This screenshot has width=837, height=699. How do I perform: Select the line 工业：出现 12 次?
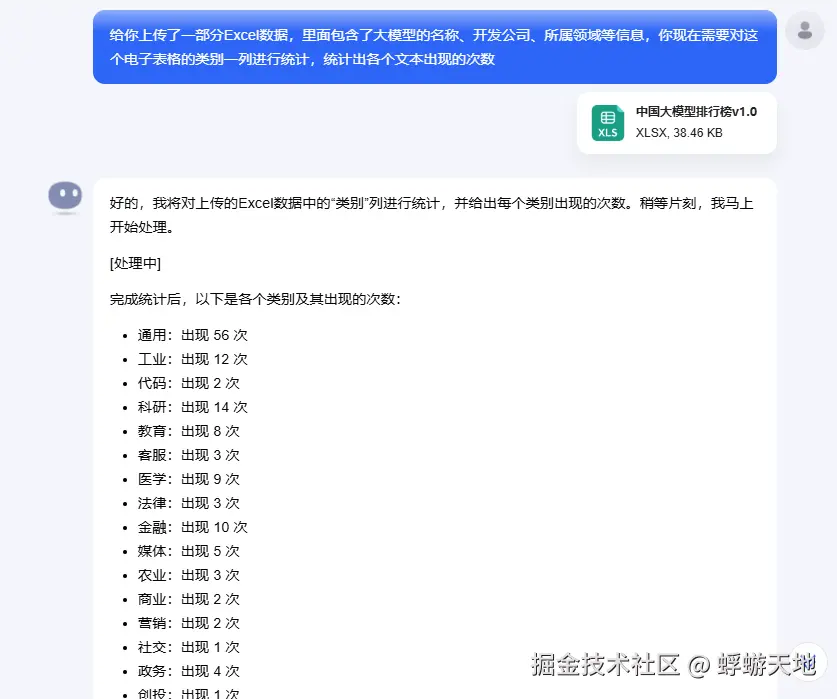coord(192,359)
